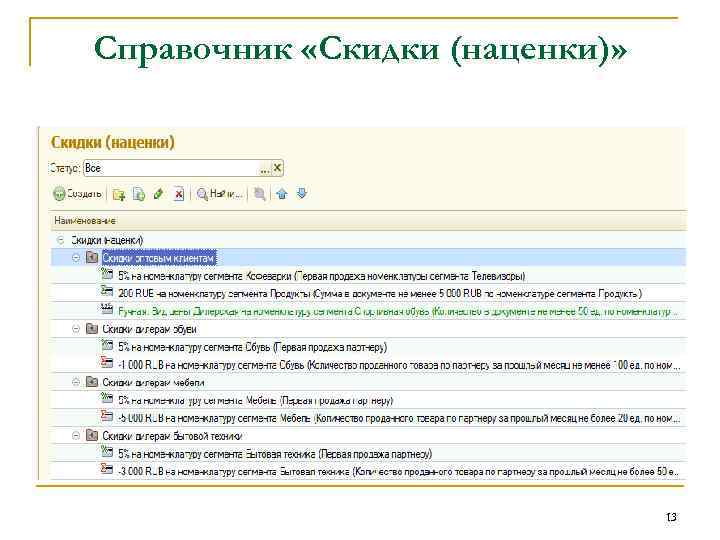This screenshot has width=720, height=540.
Task: Collapse the root Скидки (наценки) node
Action: click(60, 240)
